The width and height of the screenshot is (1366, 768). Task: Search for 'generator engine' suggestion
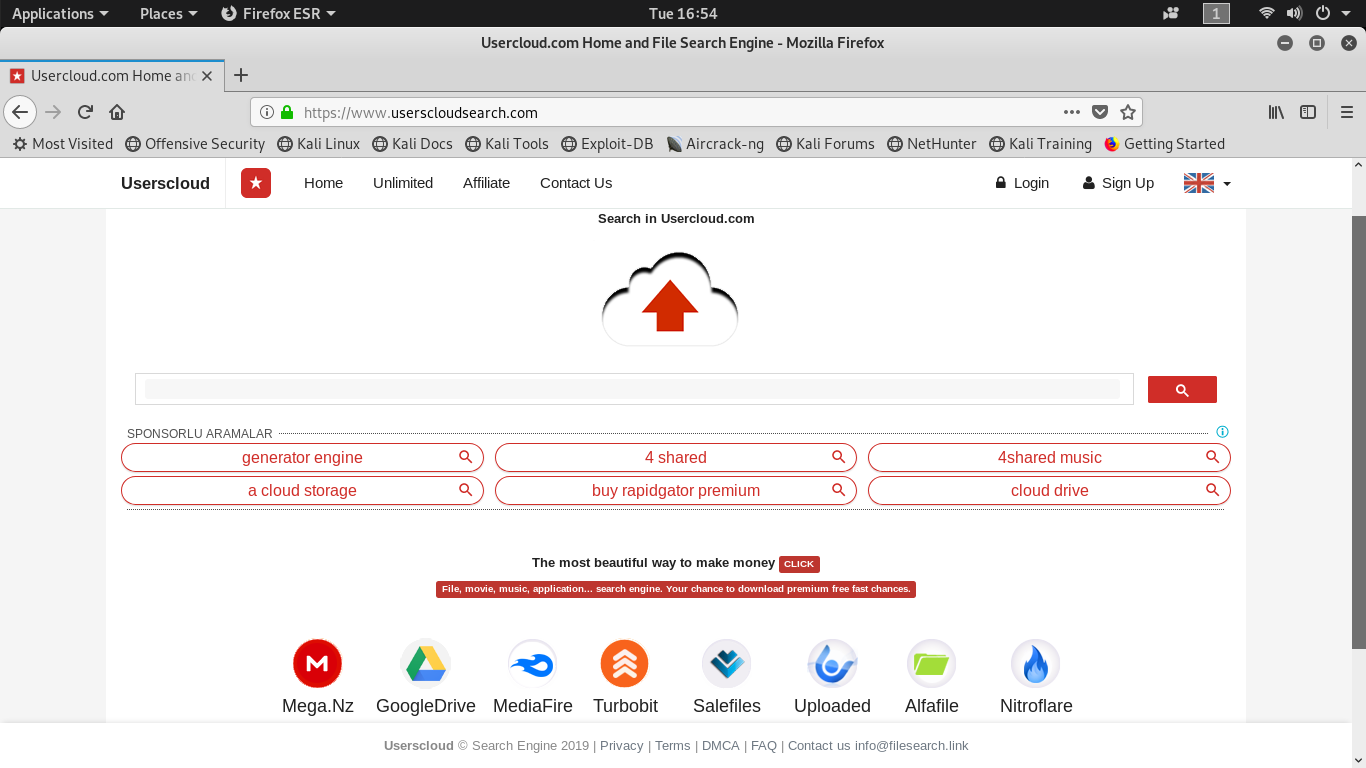tap(302, 458)
